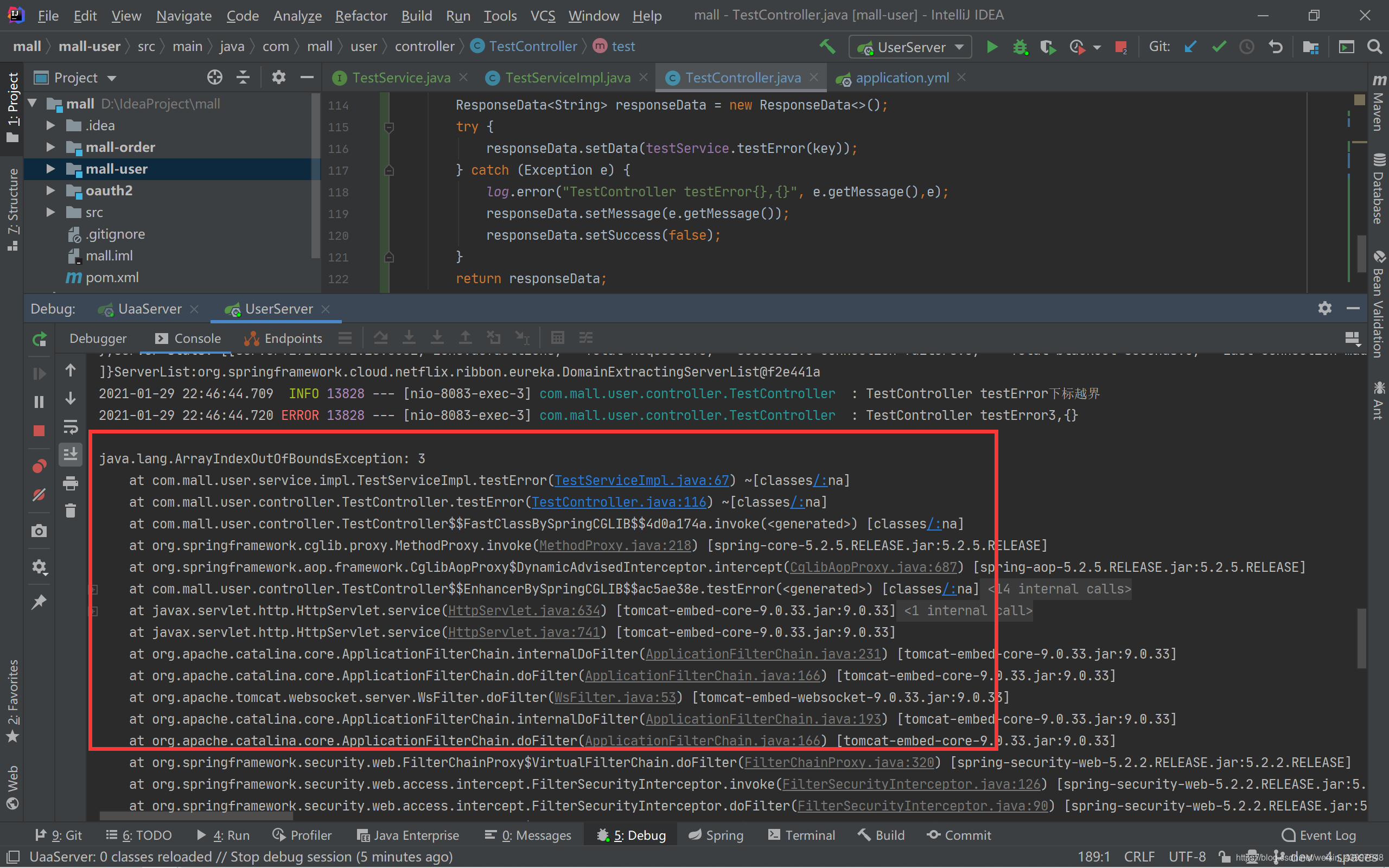Locate the opened file in the Project tree
This screenshot has height=868, width=1389.
click(x=215, y=78)
